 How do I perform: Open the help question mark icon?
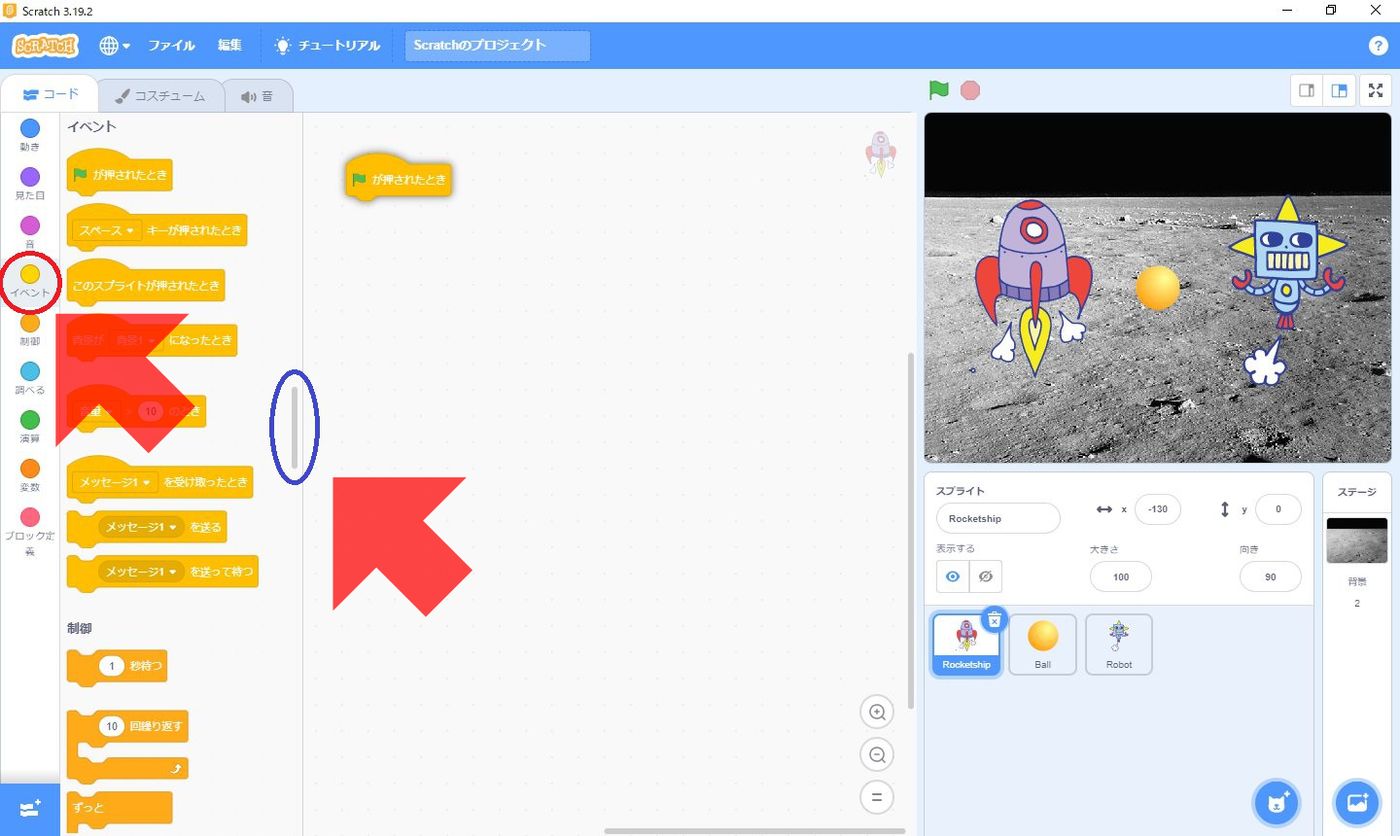tap(1377, 46)
